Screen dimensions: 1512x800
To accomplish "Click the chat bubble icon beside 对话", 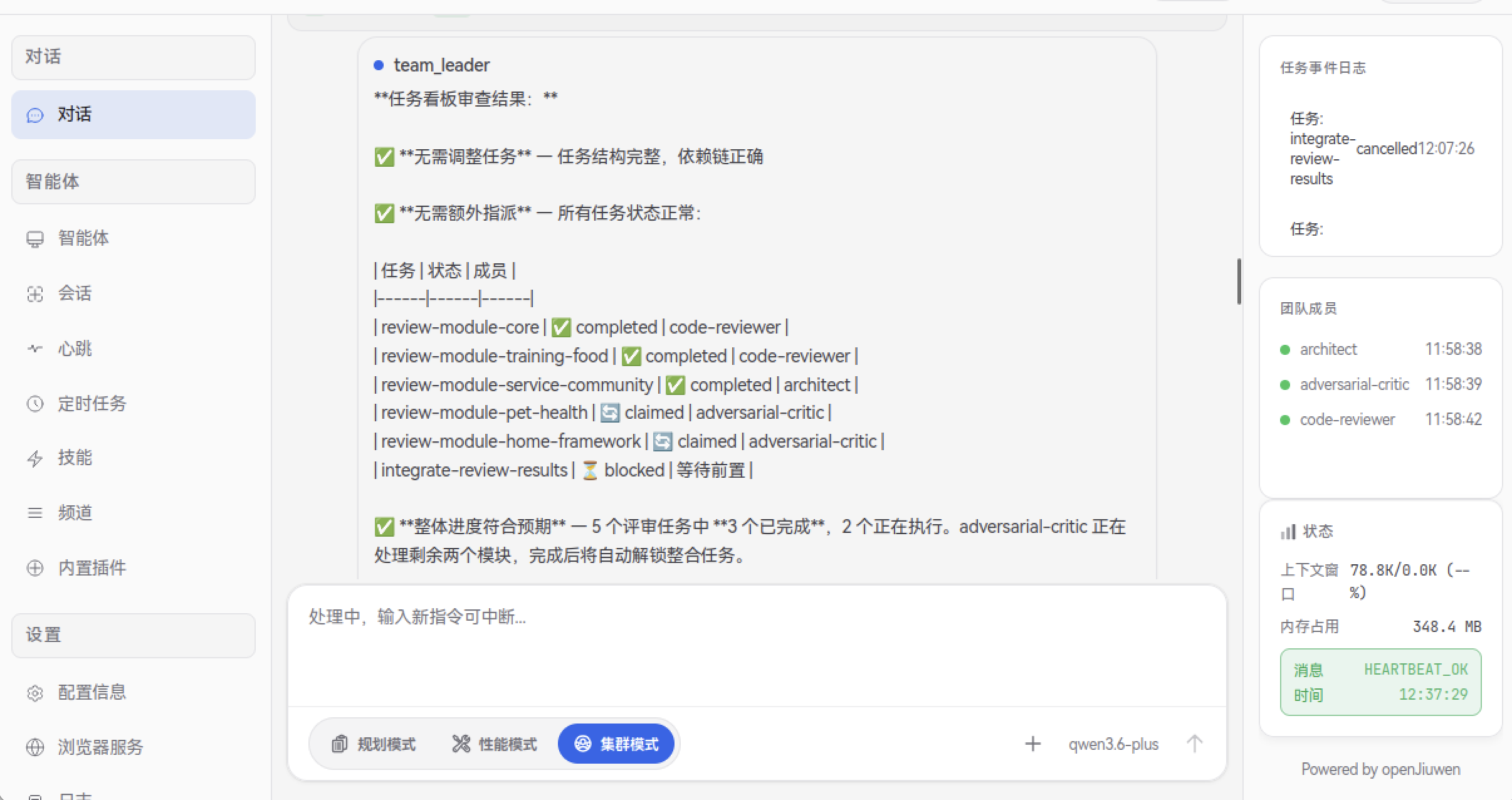I will (x=35, y=115).
